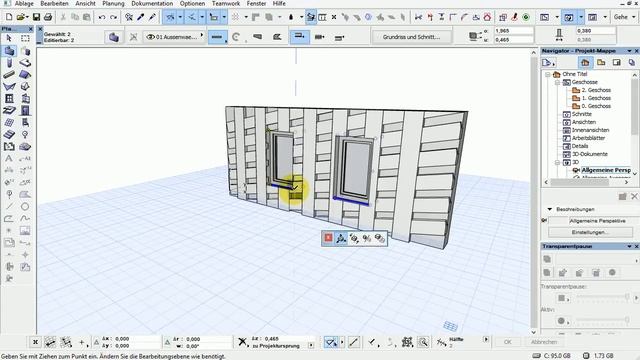The width and height of the screenshot is (640, 360).
Task: Open the View Map folder icon in Navigator
Action: pos(601,62)
